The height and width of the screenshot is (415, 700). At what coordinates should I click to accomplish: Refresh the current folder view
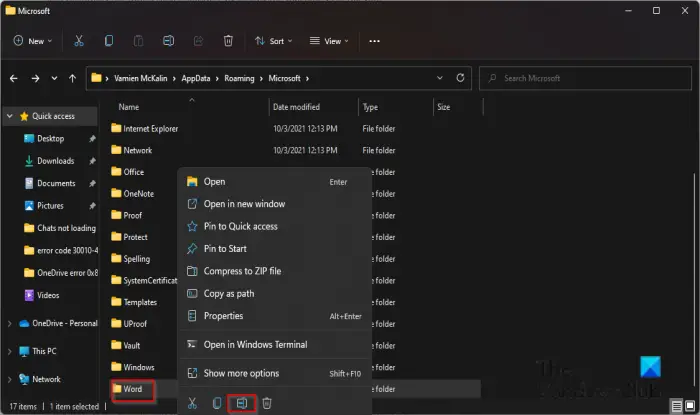[x=460, y=78]
